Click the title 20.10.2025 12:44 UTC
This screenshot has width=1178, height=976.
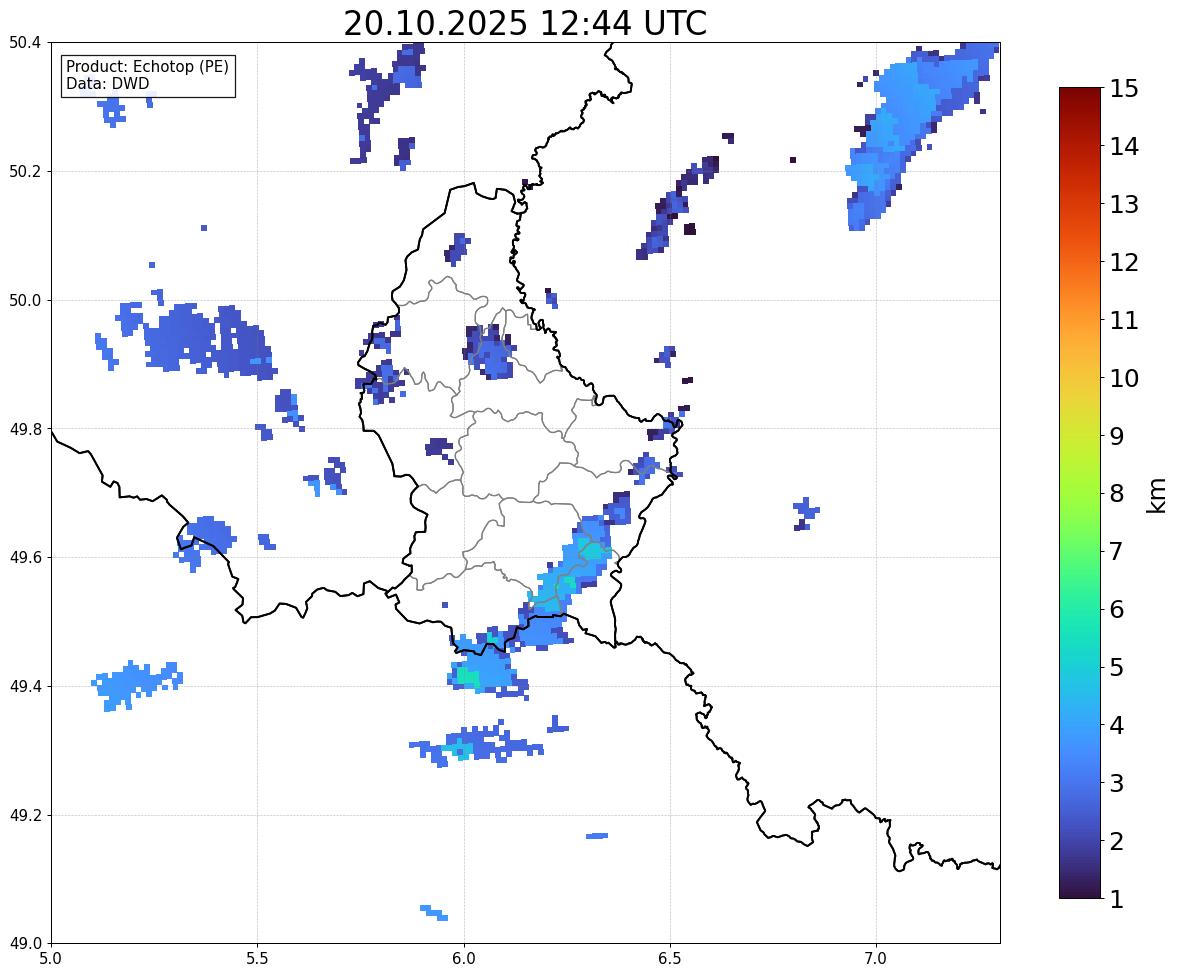tap(525, 23)
